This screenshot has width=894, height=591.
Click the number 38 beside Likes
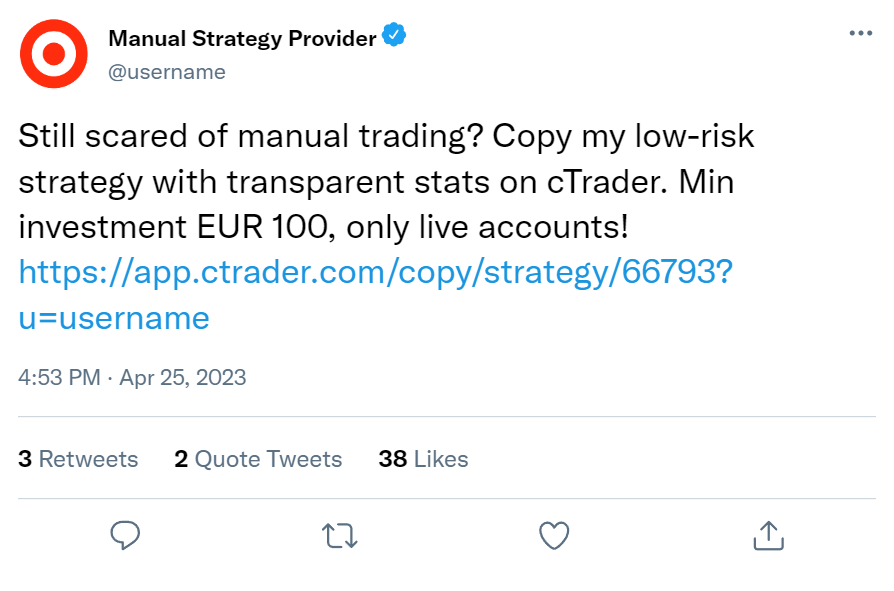393,459
